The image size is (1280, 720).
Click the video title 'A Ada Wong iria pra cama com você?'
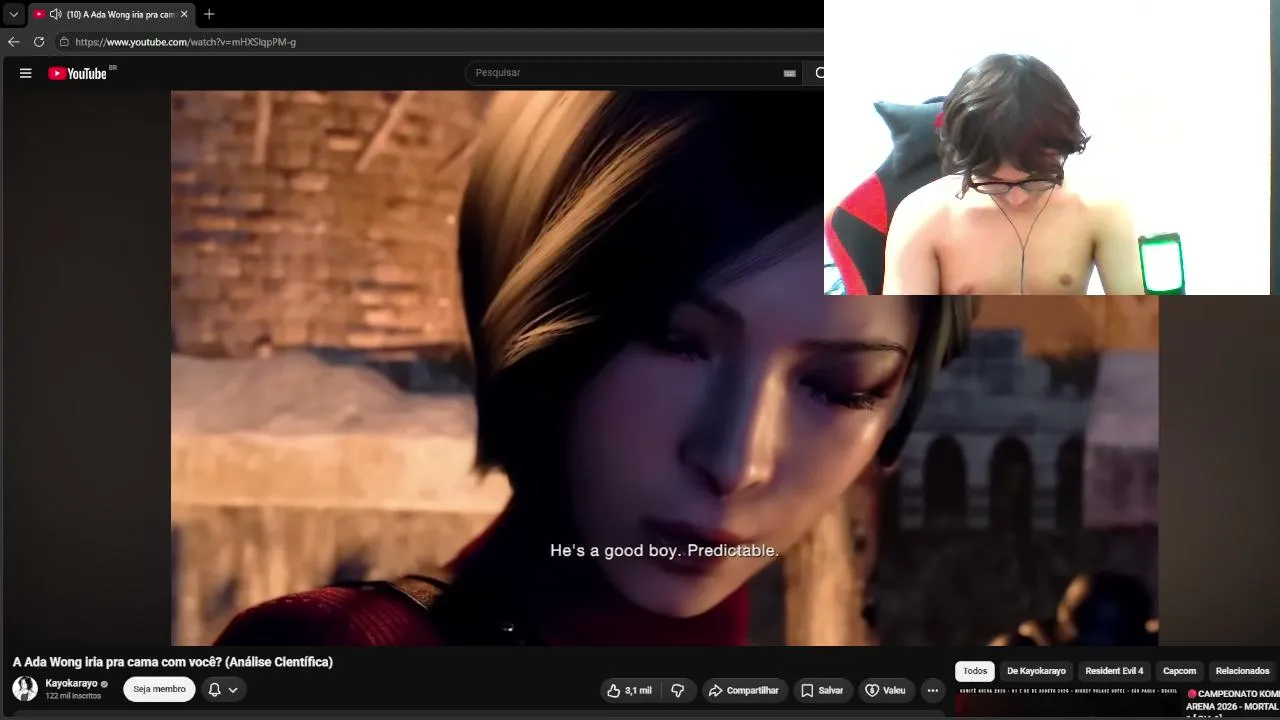click(173, 662)
